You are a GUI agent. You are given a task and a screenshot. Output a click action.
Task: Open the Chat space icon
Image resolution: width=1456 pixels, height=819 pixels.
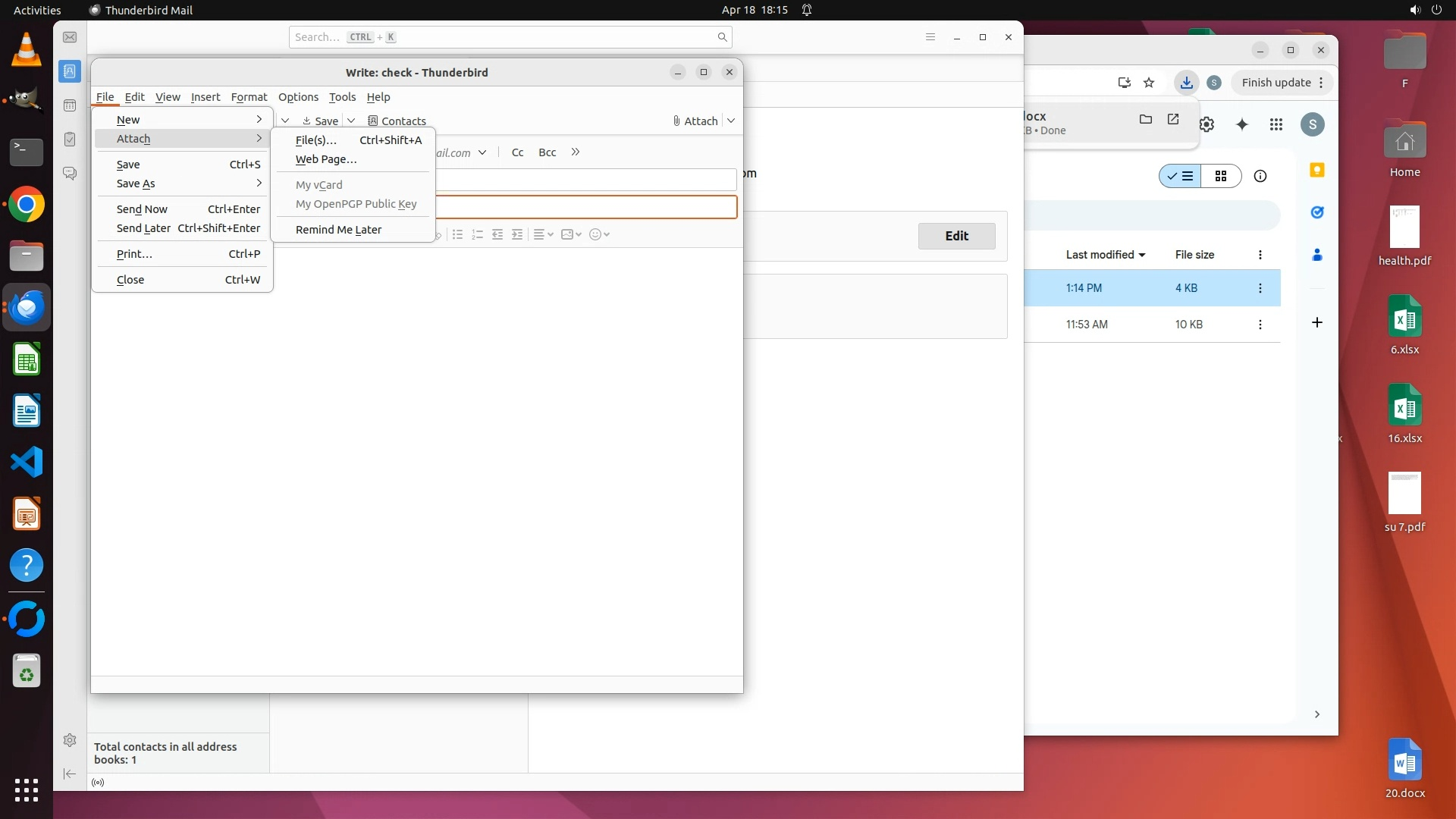[x=70, y=174]
